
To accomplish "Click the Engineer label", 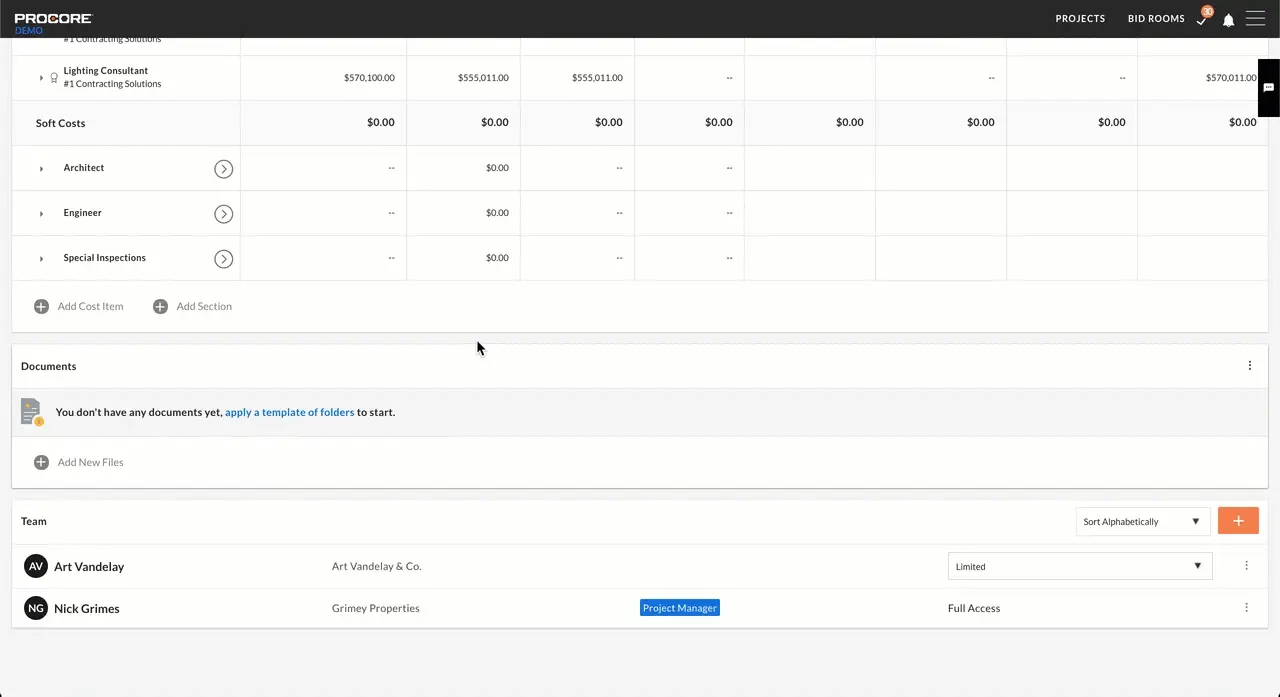I will point(82,213).
